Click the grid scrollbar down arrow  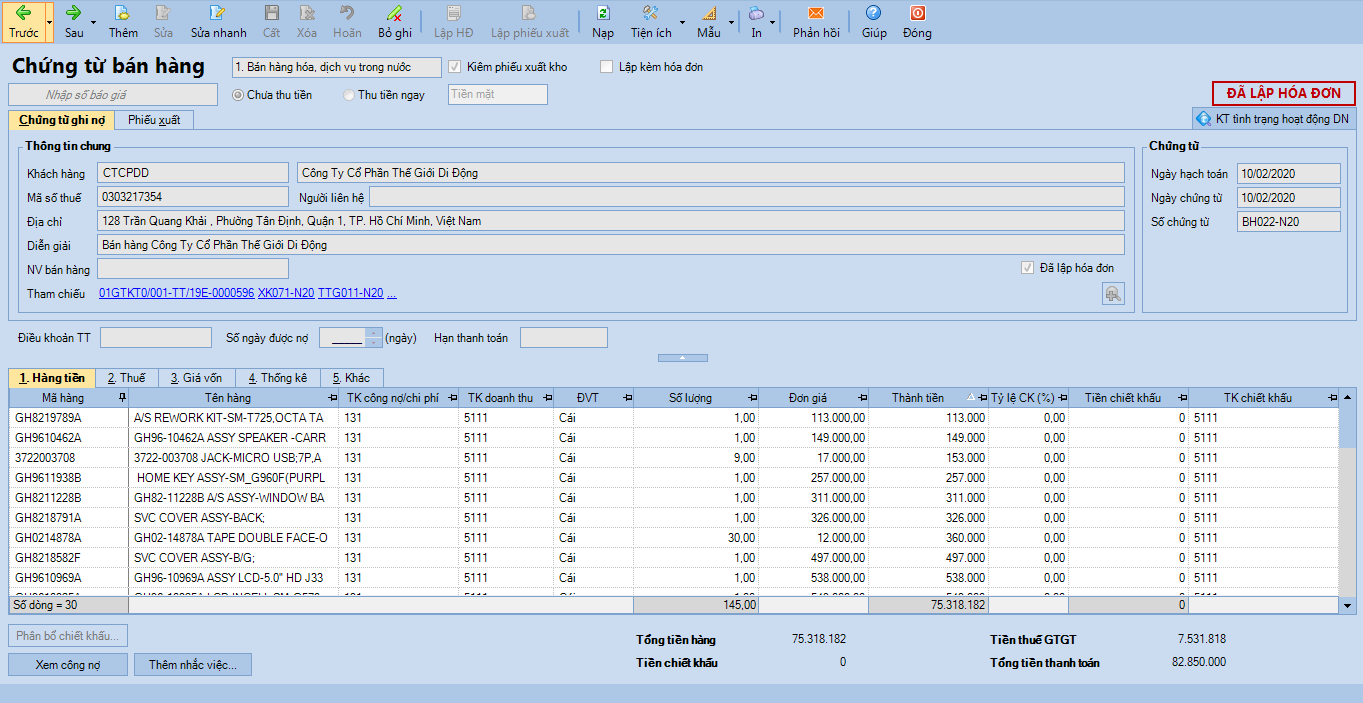(1347, 605)
